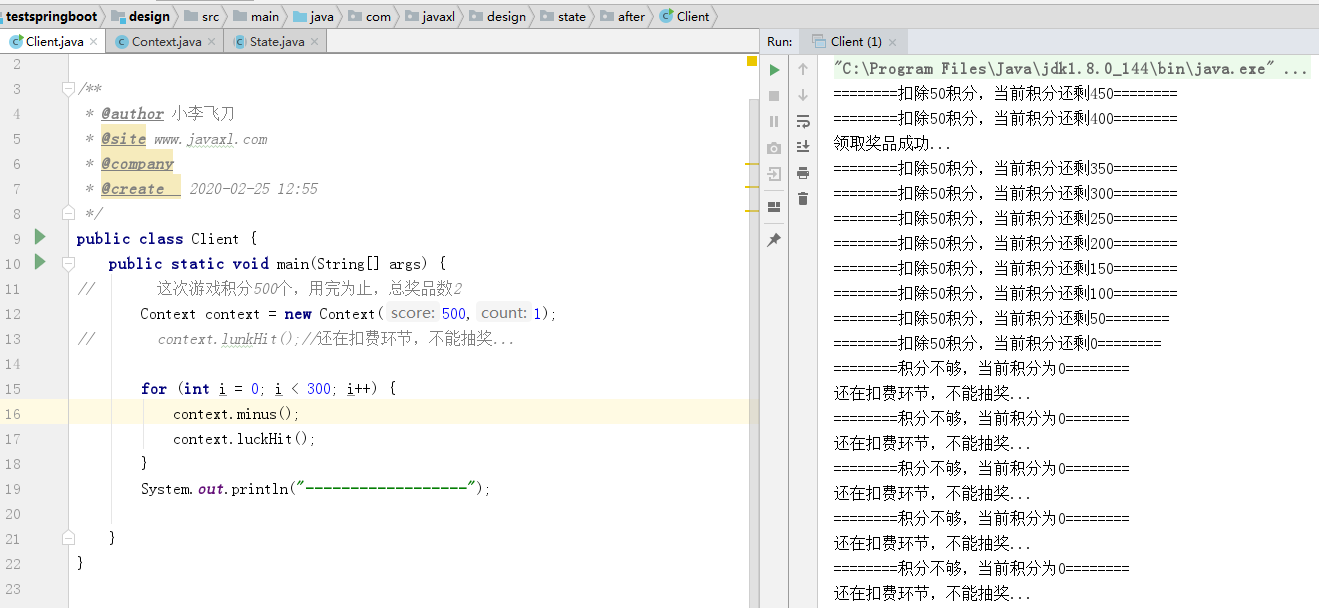The image size is (1319, 608).
Task: Click the yellow warning stripe mark beside line 8
Action: pos(752,211)
